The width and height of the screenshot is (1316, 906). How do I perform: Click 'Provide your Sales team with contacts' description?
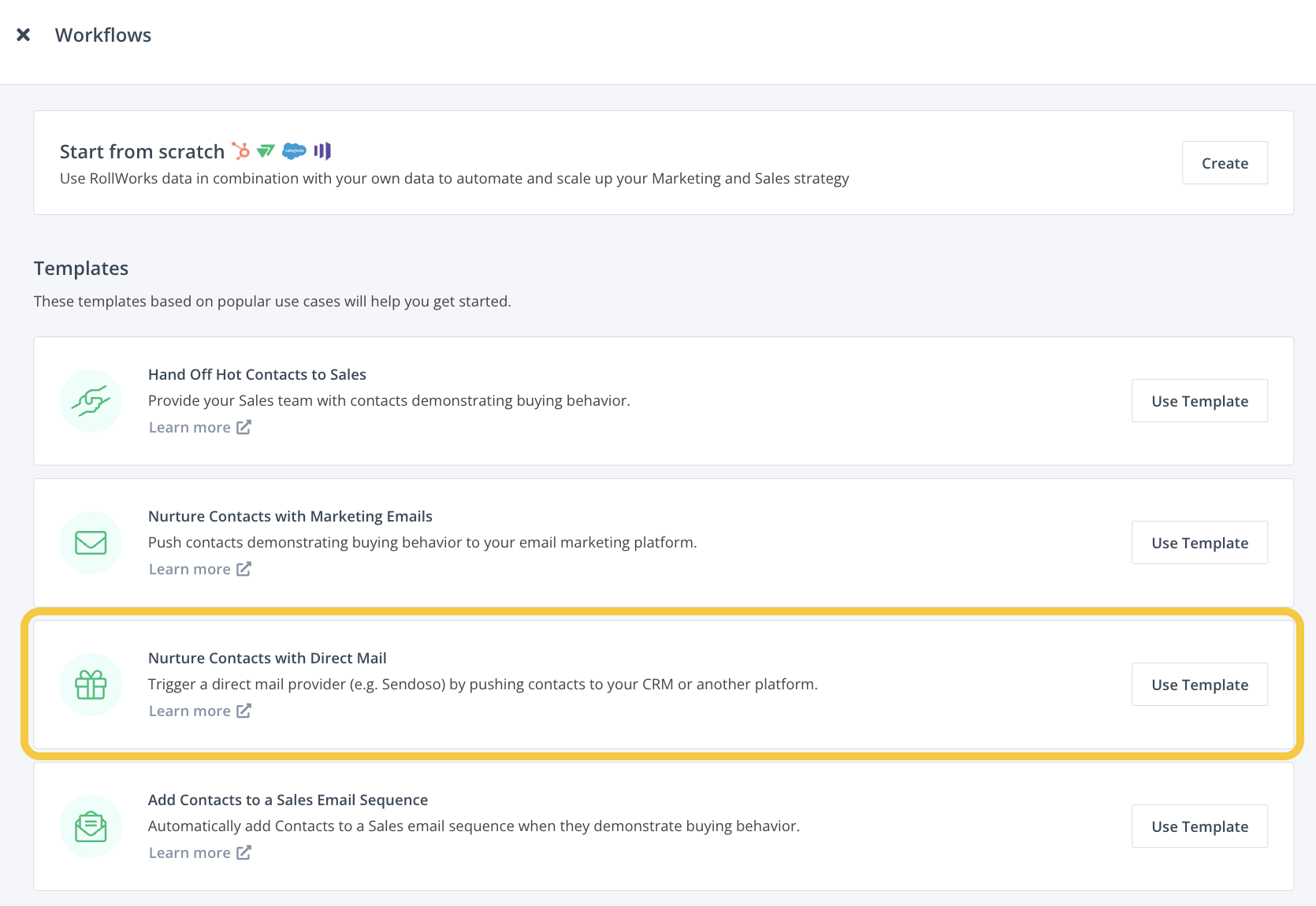[x=389, y=400]
